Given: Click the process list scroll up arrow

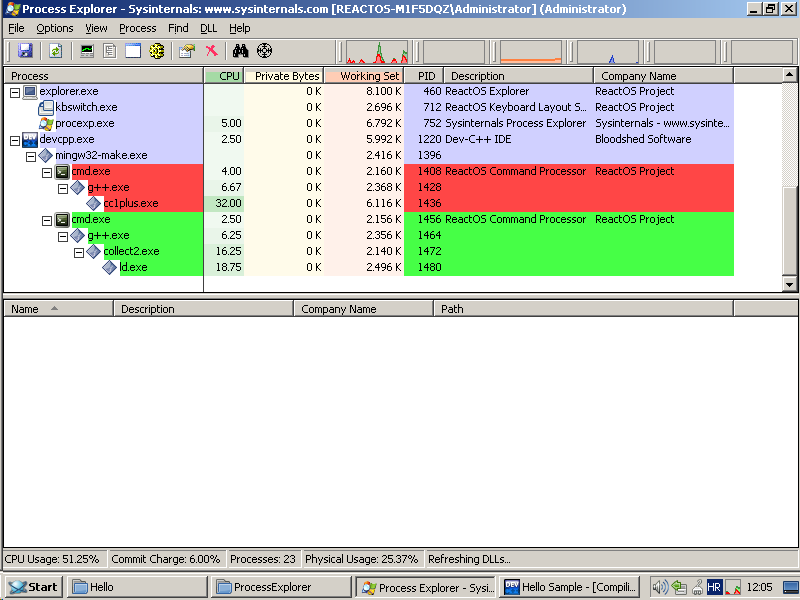Looking at the screenshot, I should pyautogui.click(x=789, y=75).
